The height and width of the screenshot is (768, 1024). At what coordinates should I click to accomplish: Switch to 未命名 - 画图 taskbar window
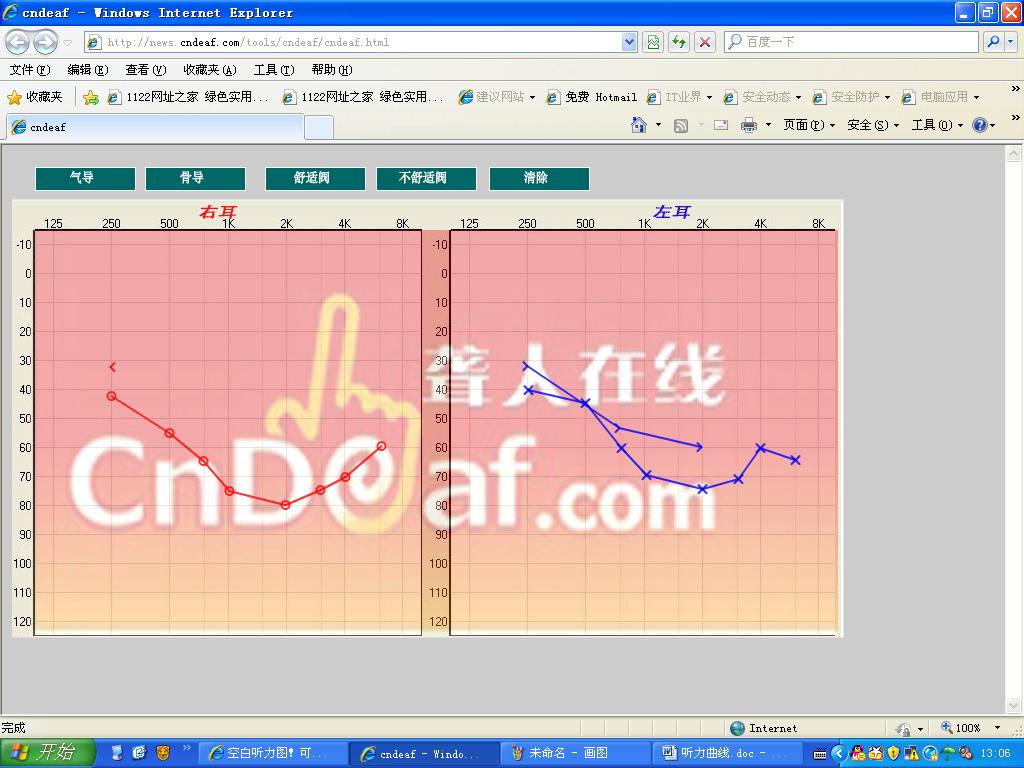pos(573,754)
